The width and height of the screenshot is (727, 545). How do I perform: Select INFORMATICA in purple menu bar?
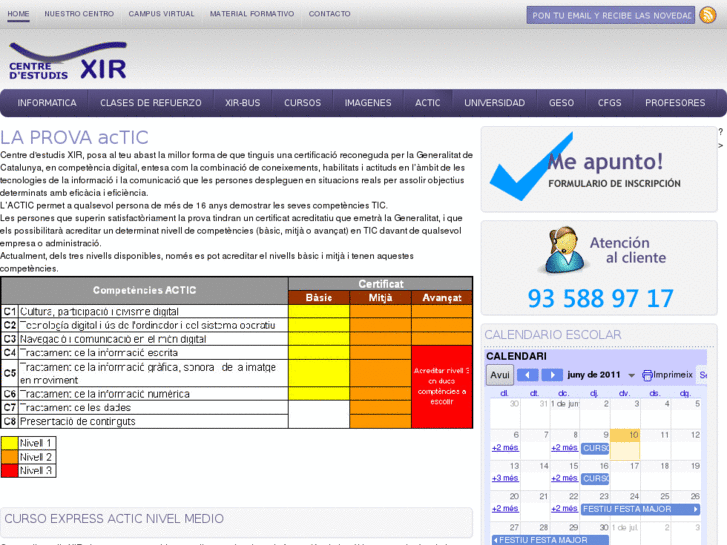point(47,103)
